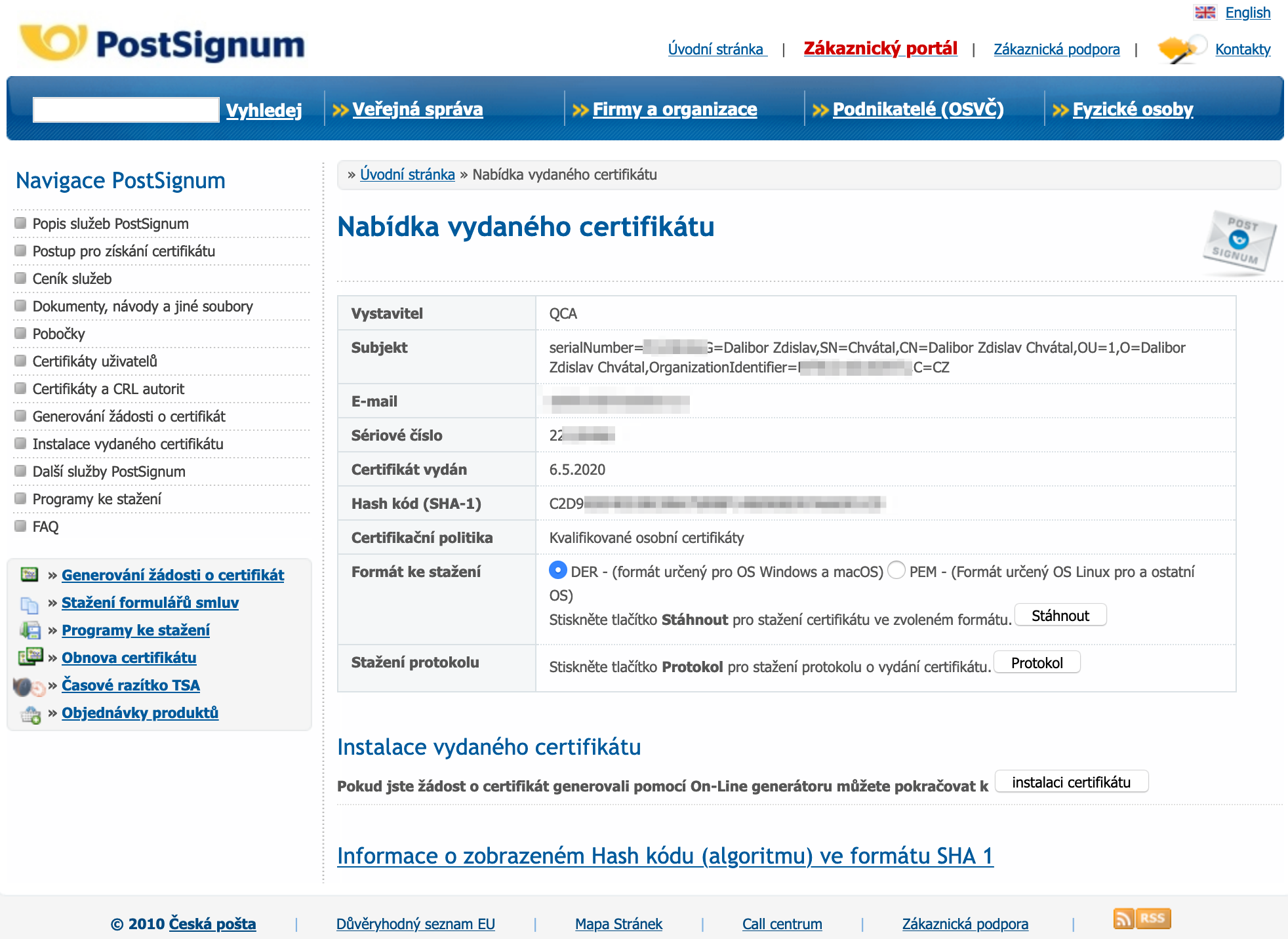The image size is (1288, 939).
Task: Open Ceník služeb in sidebar
Action: click(x=72, y=279)
